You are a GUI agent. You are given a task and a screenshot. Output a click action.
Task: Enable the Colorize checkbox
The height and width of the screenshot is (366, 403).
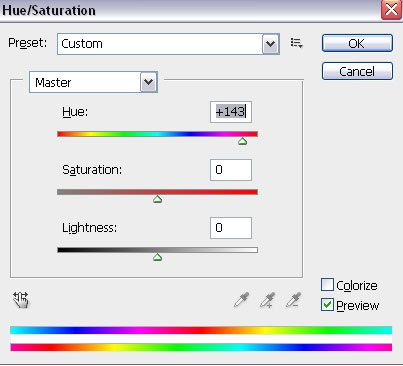coord(327,285)
